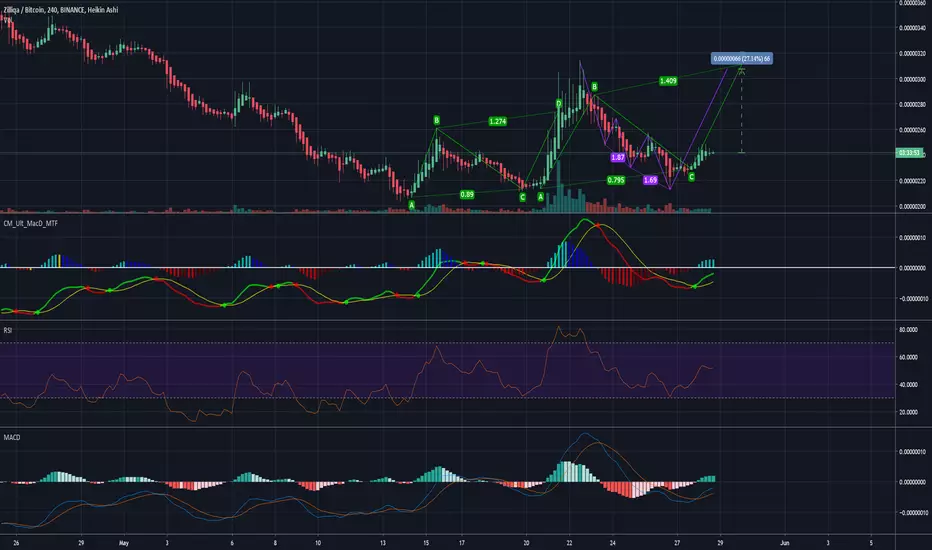Select the RSI indicator label

(x=8, y=330)
